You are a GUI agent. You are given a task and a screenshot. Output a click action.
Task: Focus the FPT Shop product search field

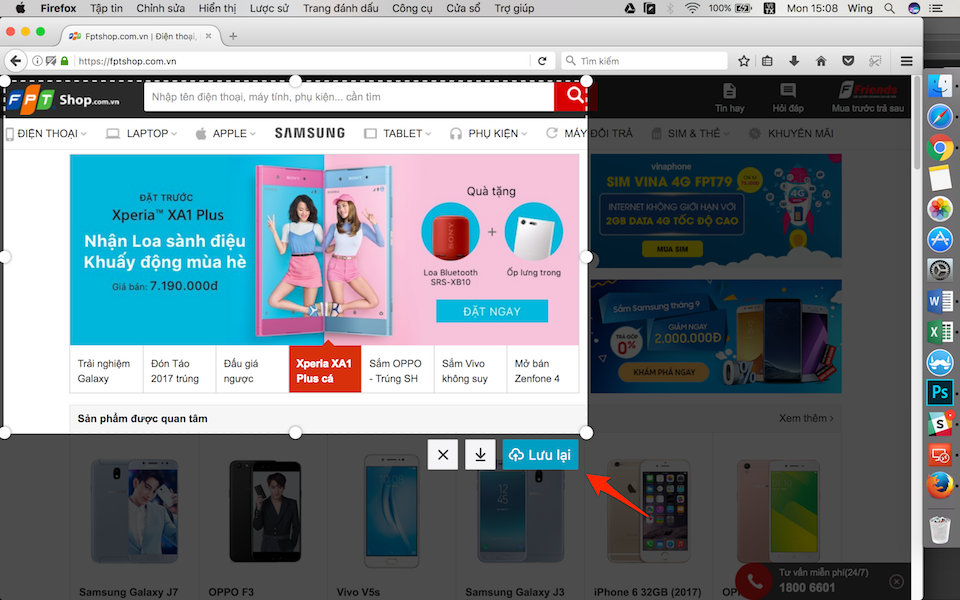click(348, 97)
